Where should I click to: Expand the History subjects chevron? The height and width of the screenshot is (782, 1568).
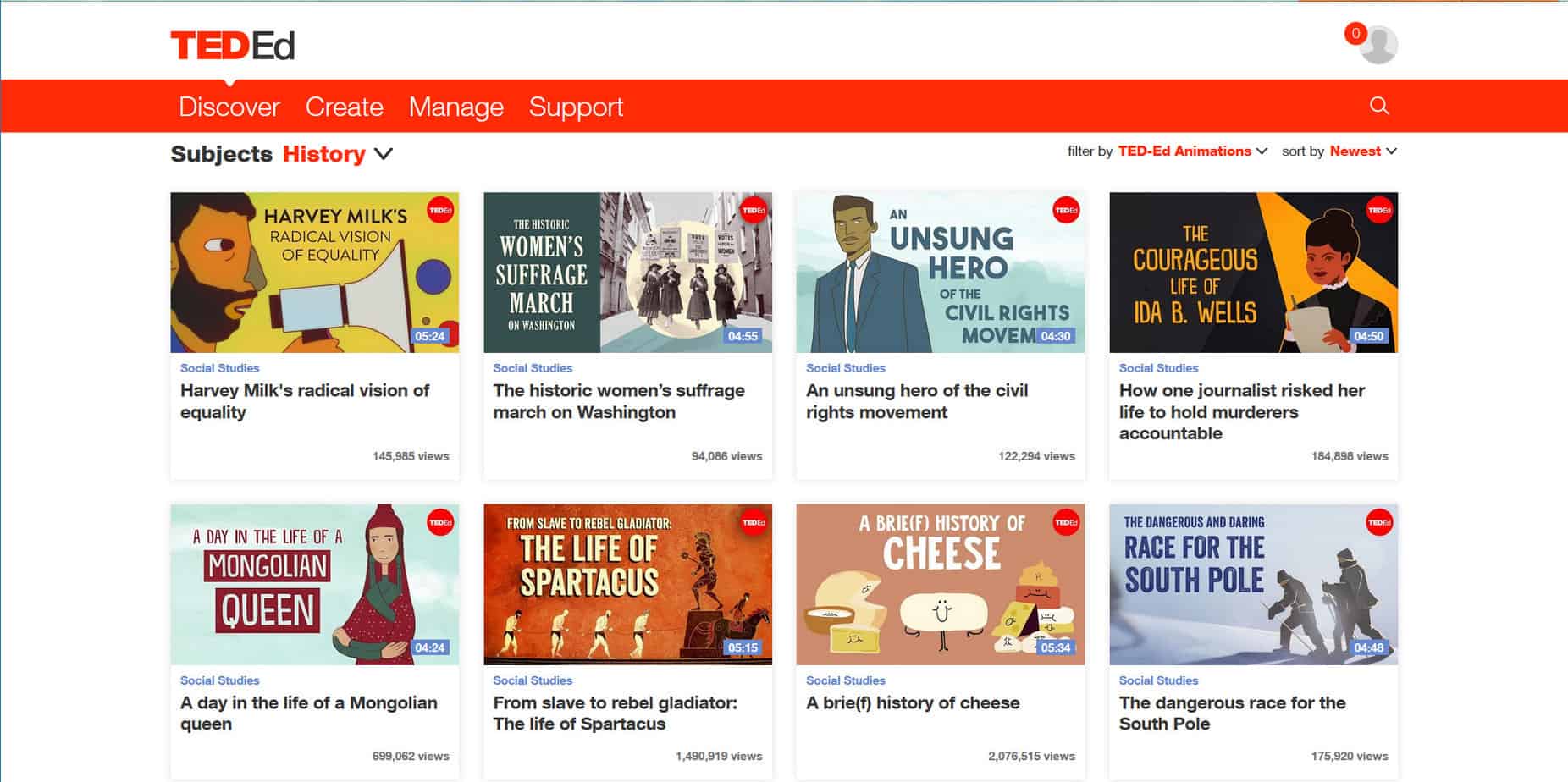[x=384, y=154]
